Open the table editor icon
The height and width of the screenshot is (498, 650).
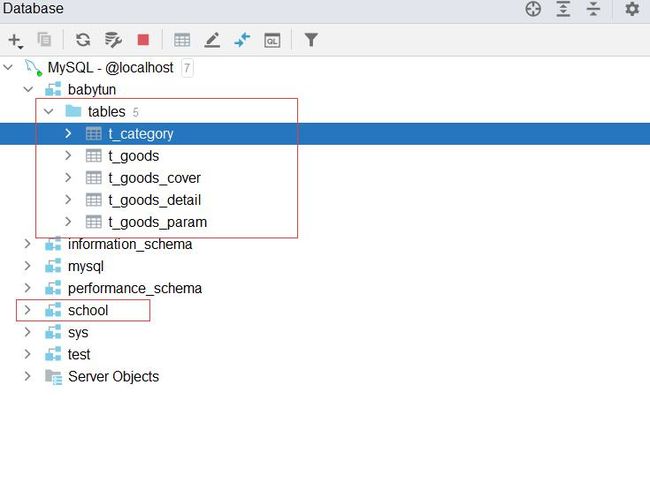click(182, 40)
